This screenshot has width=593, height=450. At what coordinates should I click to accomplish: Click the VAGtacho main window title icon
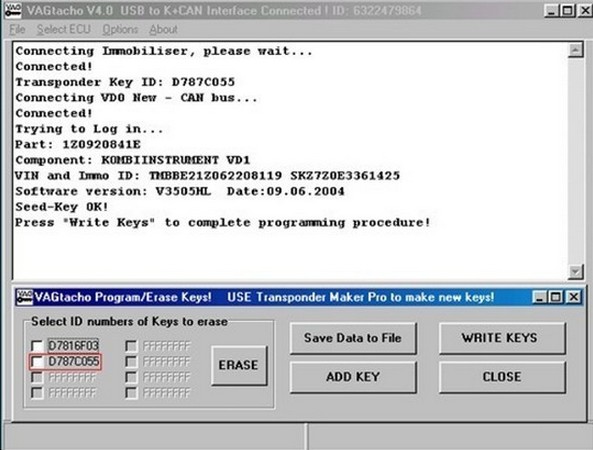pyautogui.click(x=13, y=10)
